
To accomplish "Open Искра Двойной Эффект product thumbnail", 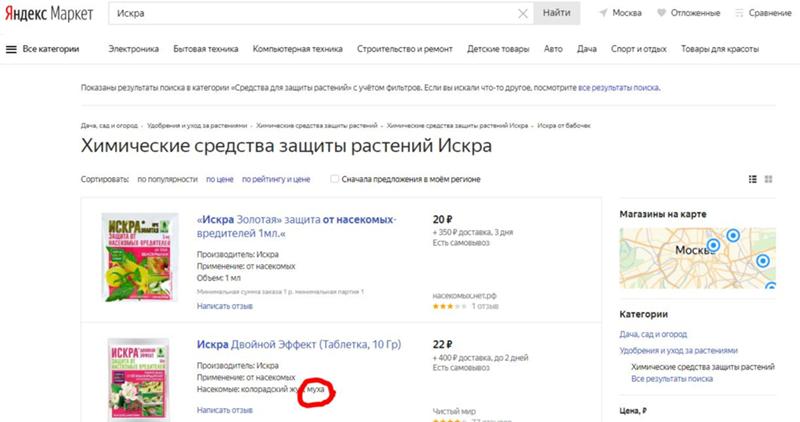I will 138,379.
